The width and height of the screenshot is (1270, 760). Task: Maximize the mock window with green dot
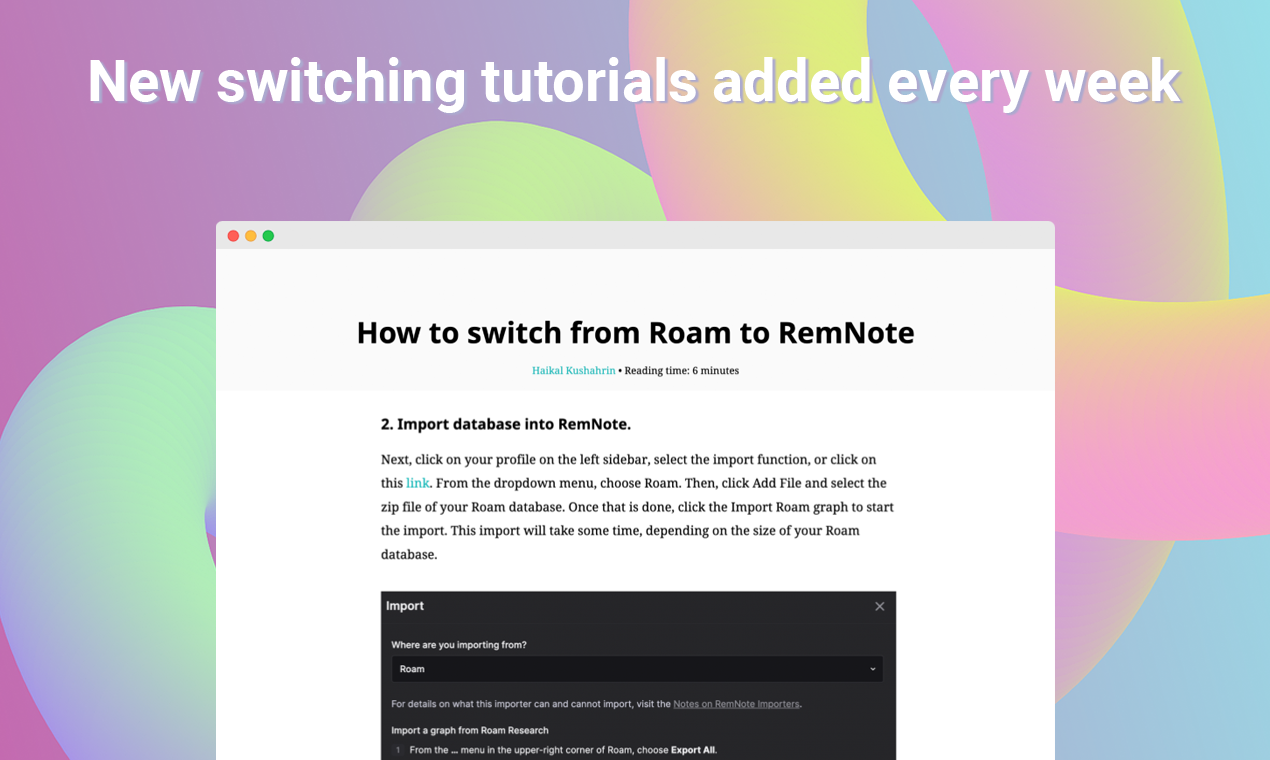coord(268,236)
